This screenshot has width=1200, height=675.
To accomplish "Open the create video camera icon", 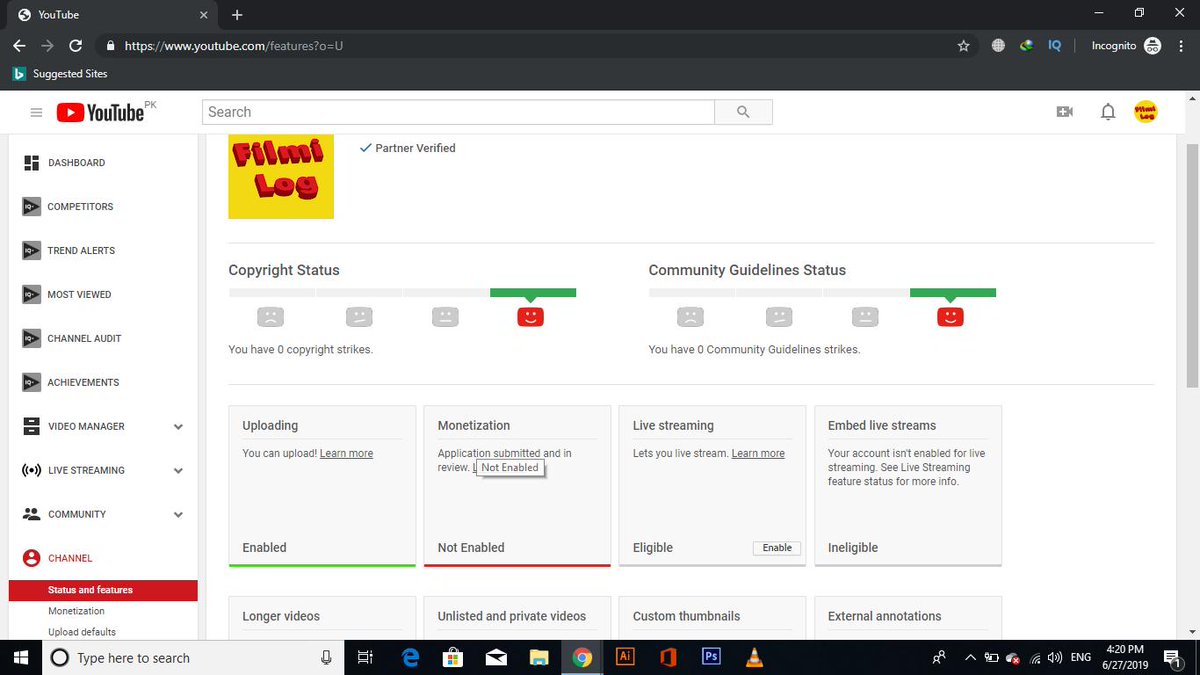I will tap(1064, 112).
